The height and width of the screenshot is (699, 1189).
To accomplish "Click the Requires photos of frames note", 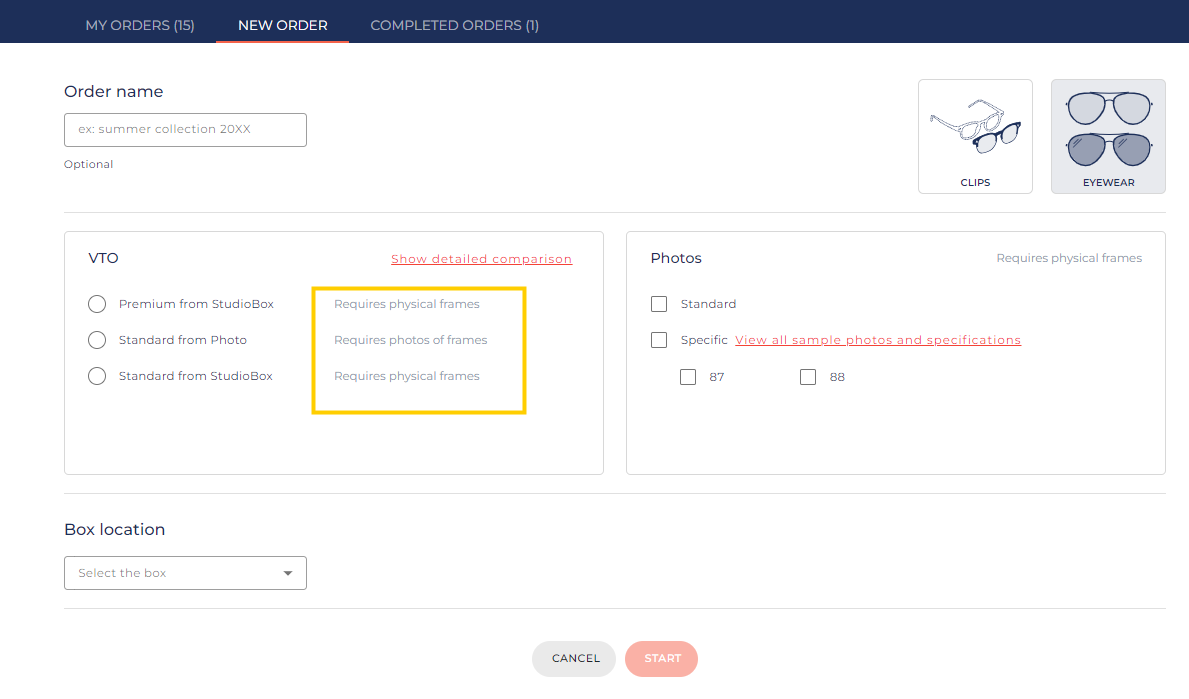I will (x=410, y=340).
